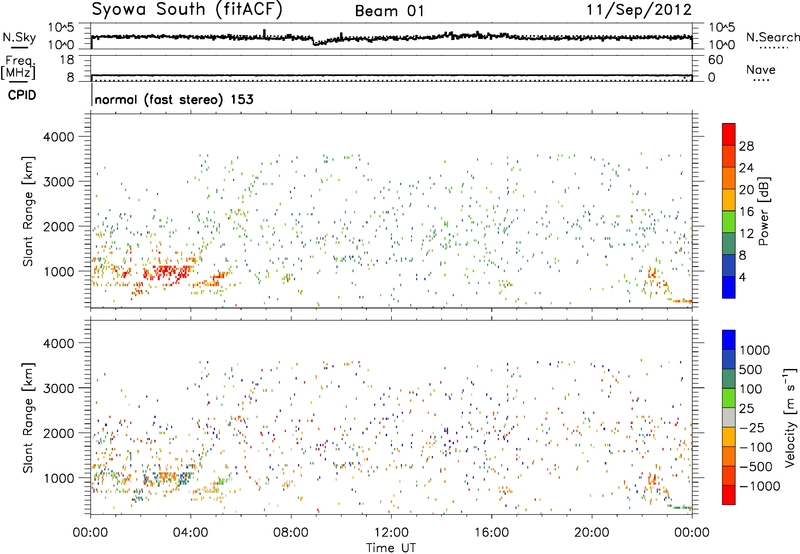Click Power colorbar value 4

click(x=742, y=278)
